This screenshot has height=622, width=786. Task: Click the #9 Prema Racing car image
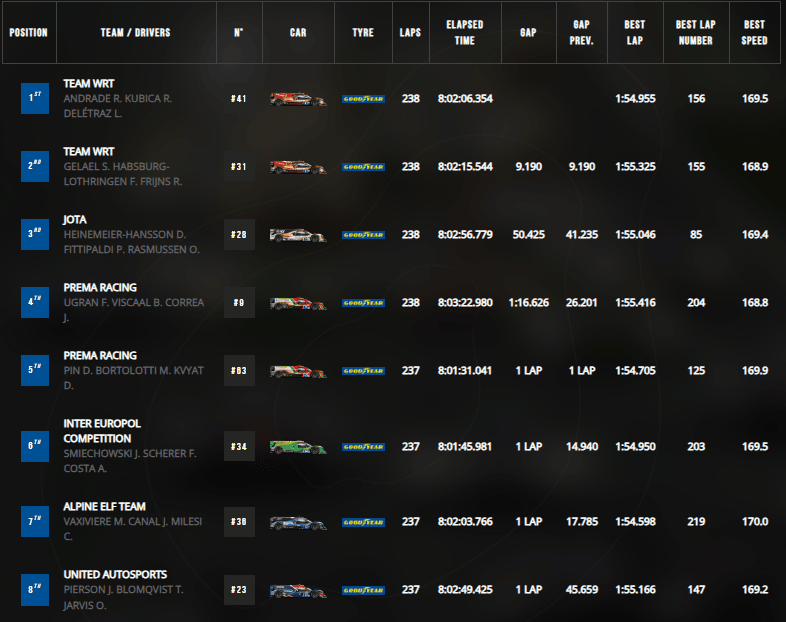coord(298,303)
